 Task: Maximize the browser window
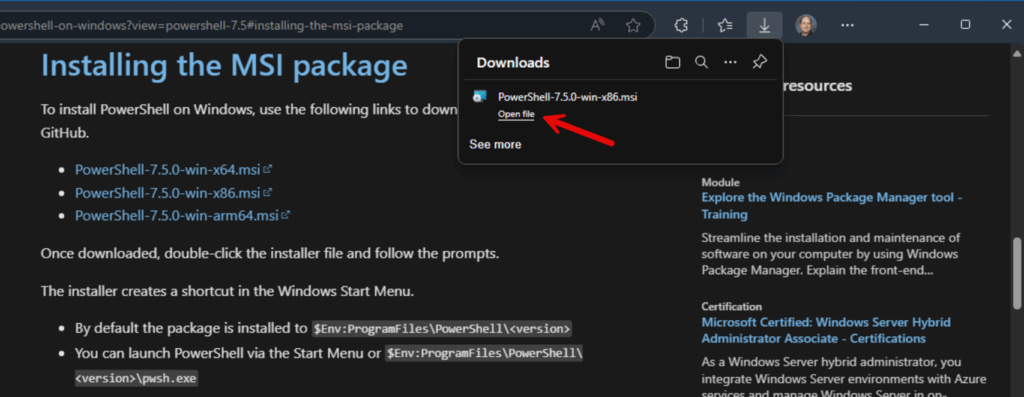pos(965,25)
